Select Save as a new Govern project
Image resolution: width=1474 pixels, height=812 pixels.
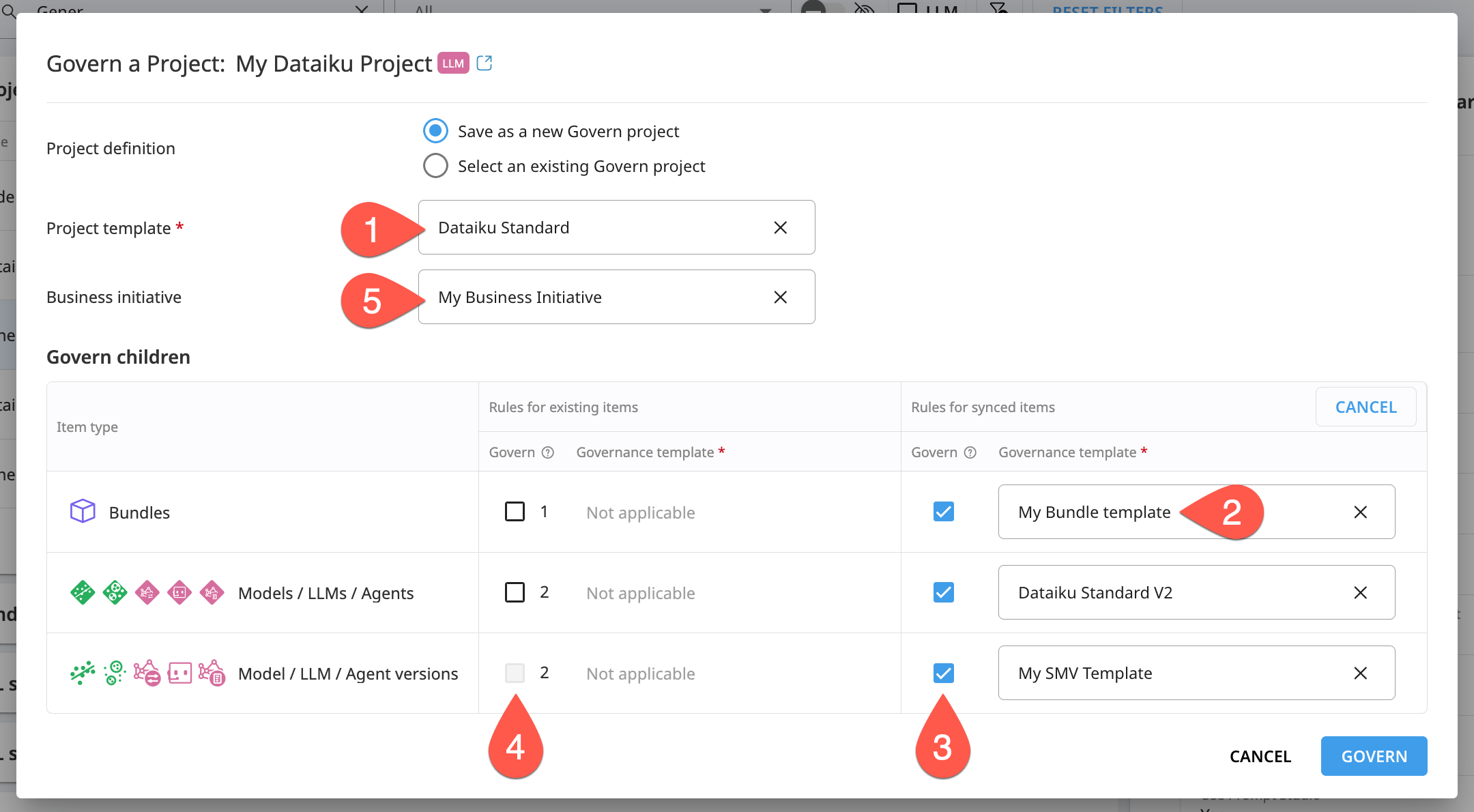pyautogui.click(x=435, y=131)
